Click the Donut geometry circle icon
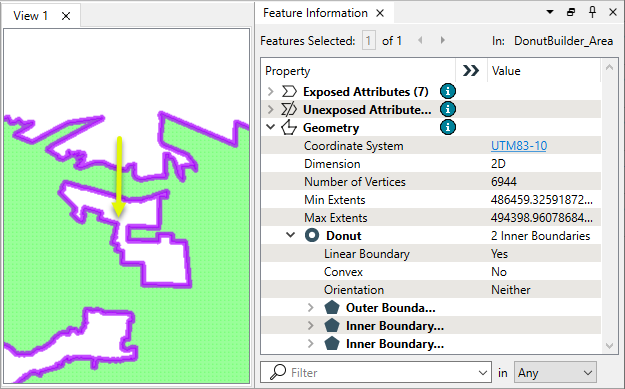 tap(312, 236)
